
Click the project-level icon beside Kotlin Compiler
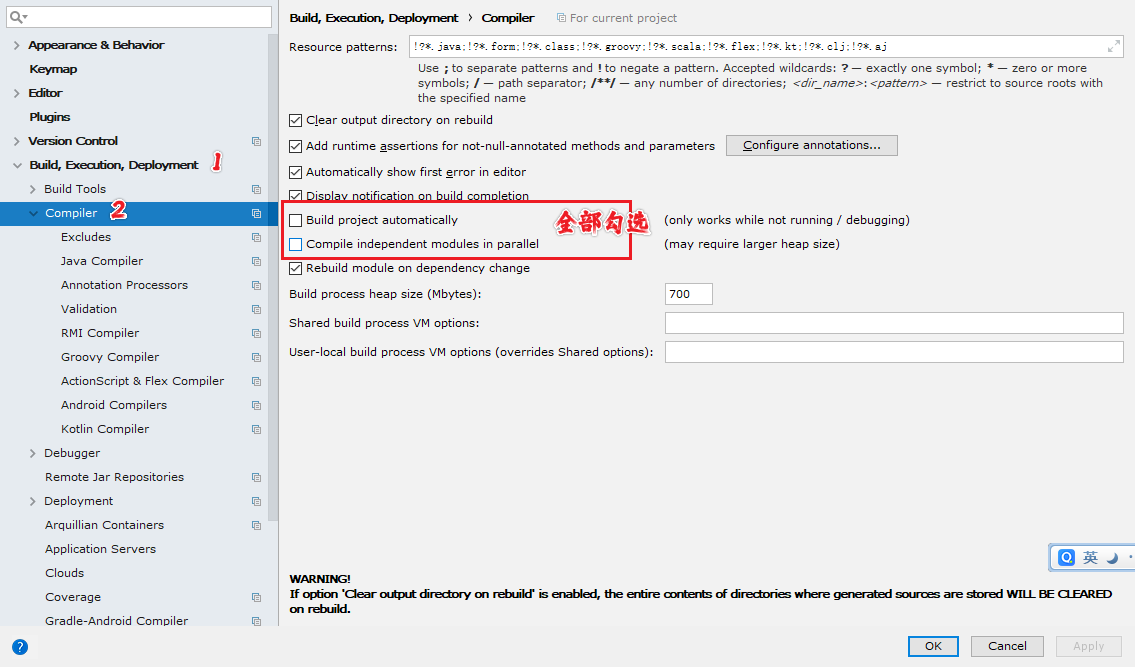click(x=256, y=429)
